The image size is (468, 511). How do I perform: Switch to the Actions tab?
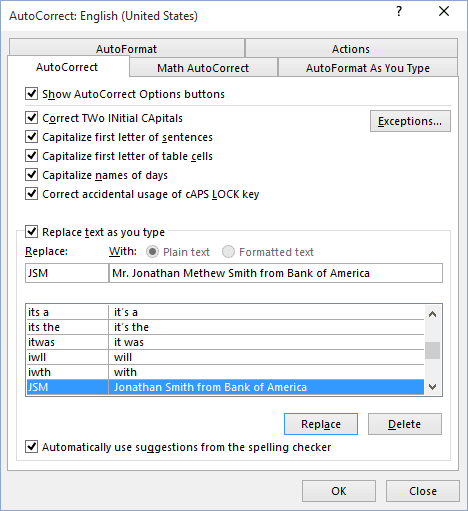coord(351,49)
